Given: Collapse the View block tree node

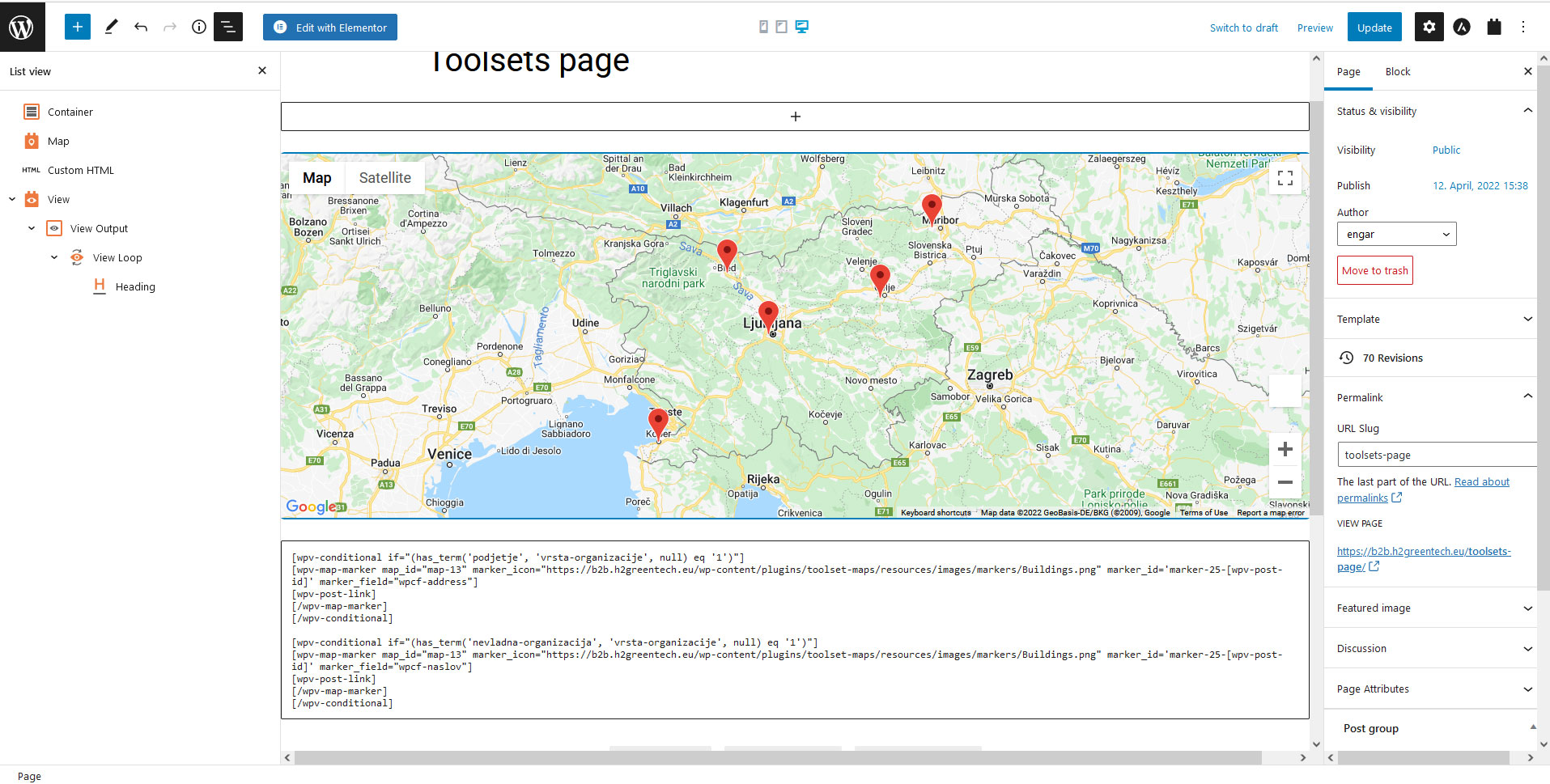Looking at the screenshot, I should click(x=12, y=199).
